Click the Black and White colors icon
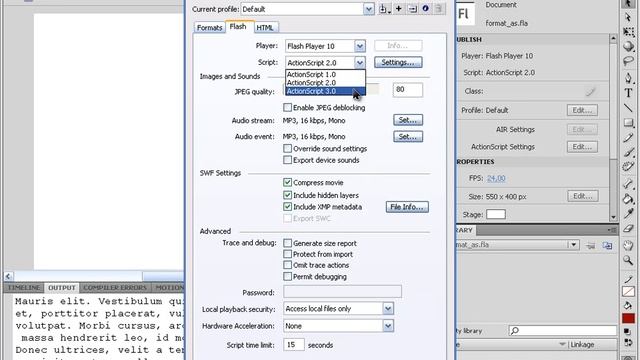Screen dimensions: 640x360 627,331
